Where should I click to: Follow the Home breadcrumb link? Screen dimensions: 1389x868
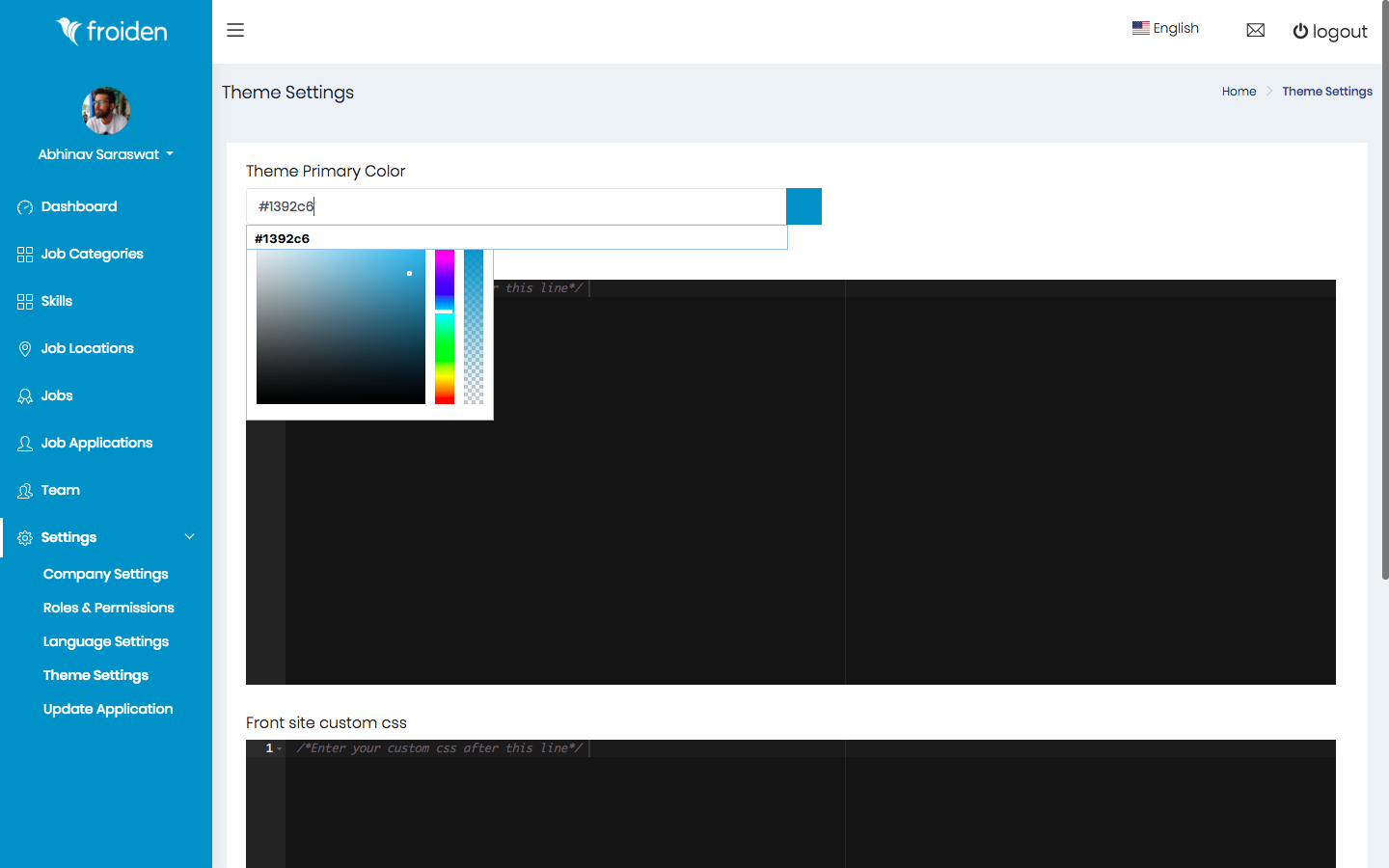coord(1239,92)
